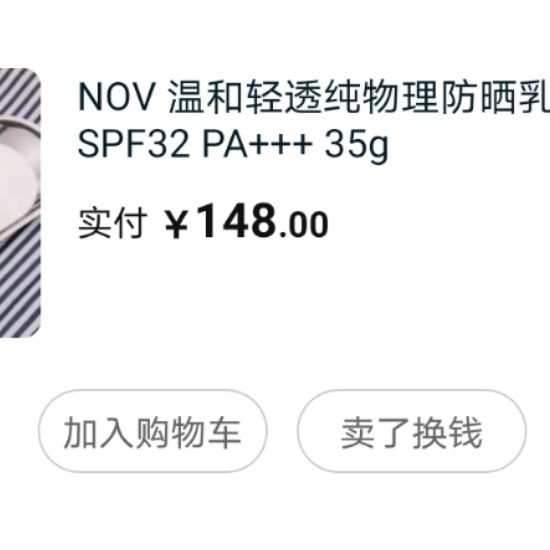Click the .00 decimal portion of price
Viewport: 550px width, 550px height.
[304, 225]
